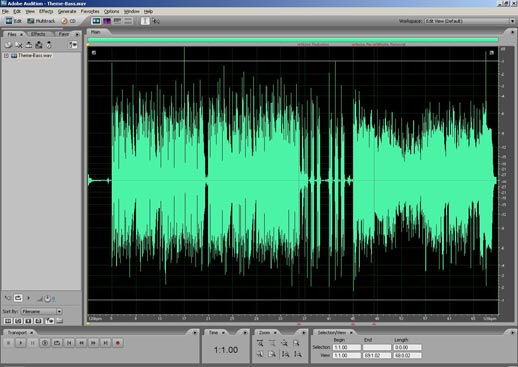Click the Files panel preview Play button
This screenshot has height=367, width=518.
tap(29, 298)
